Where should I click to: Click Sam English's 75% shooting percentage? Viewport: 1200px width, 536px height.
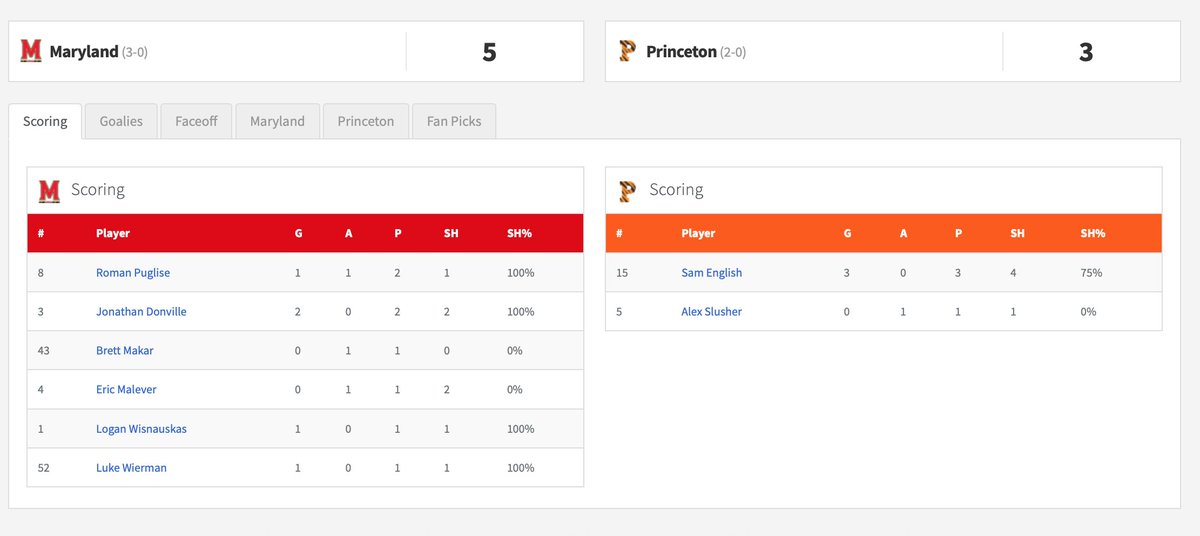pos(1090,273)
